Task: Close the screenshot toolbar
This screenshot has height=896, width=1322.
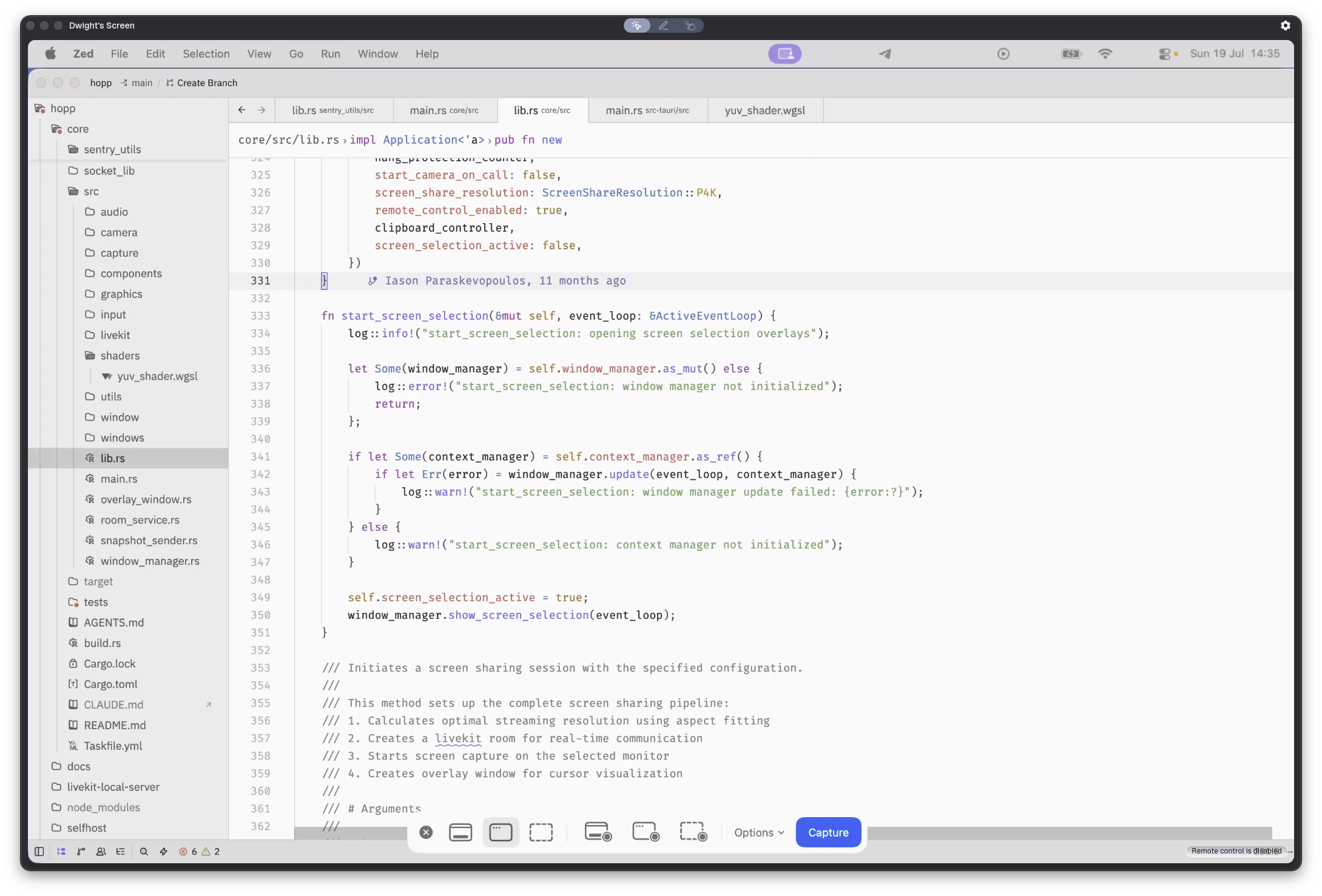Action: [x=426, y=832]
